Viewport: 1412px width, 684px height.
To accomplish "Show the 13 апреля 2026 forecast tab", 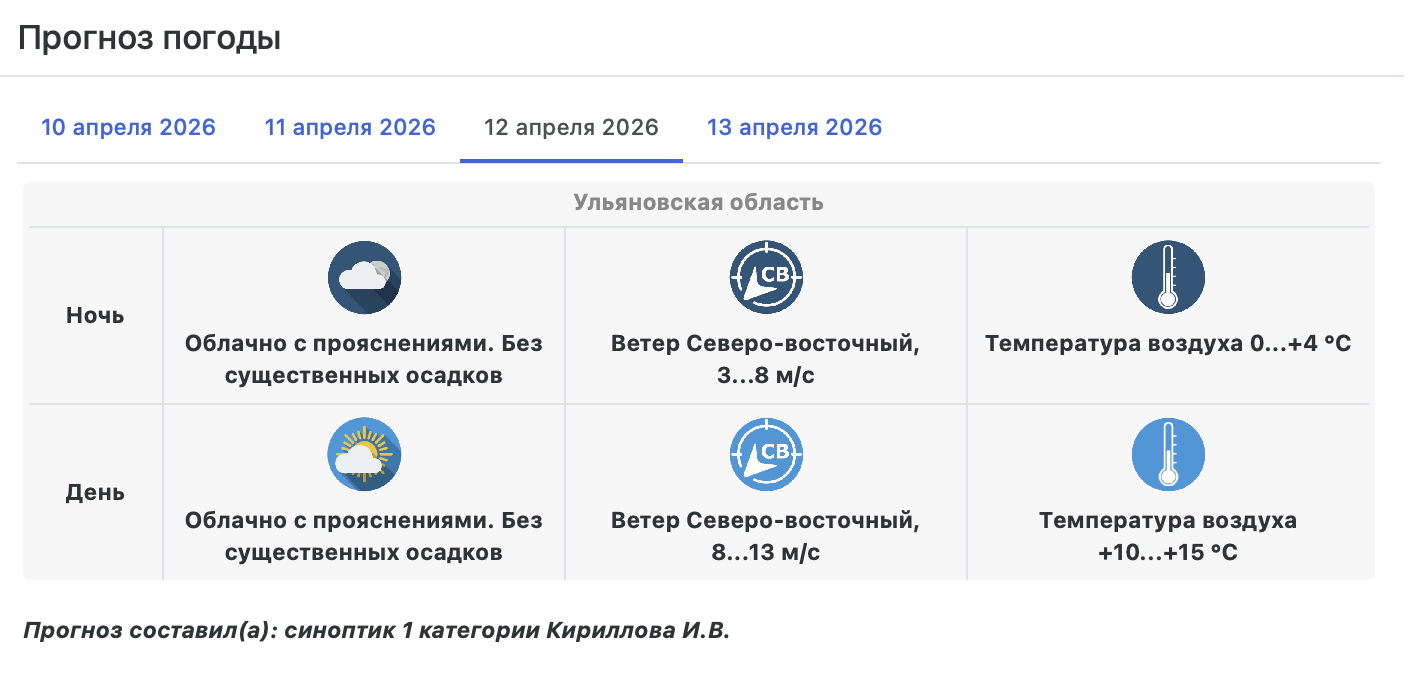I will [794, 128].
